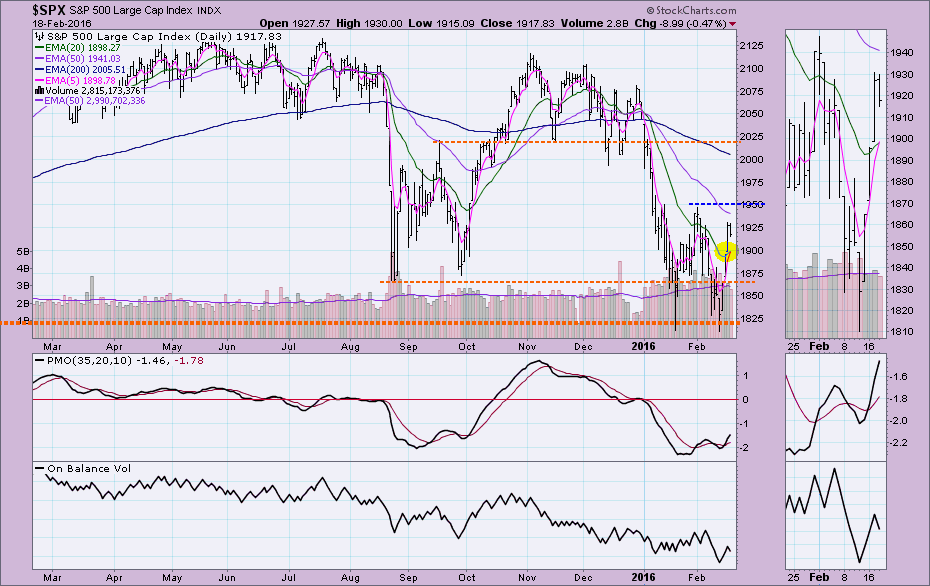The image size is (930, 586).
Task: Click the EMA(5) 1898.78 legend entry
Action: (80, 80)
